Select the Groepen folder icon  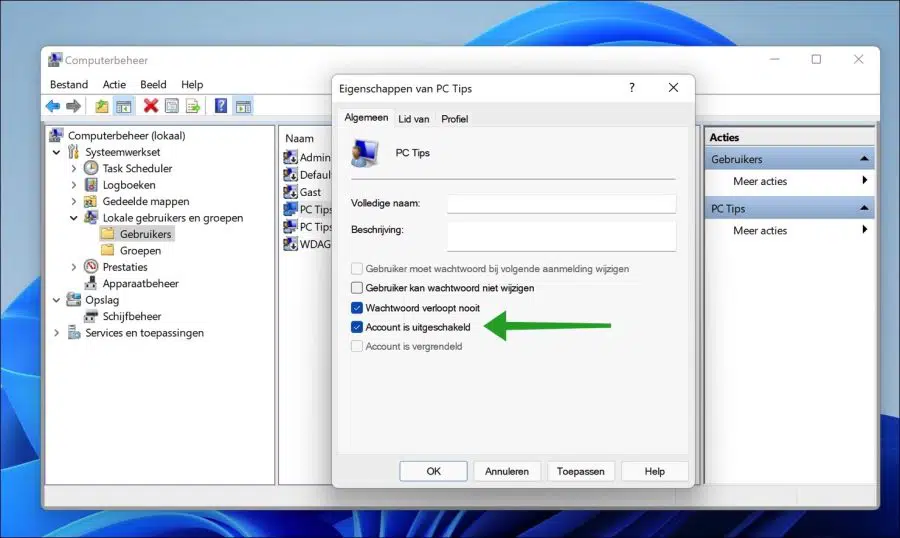(107, 250)
